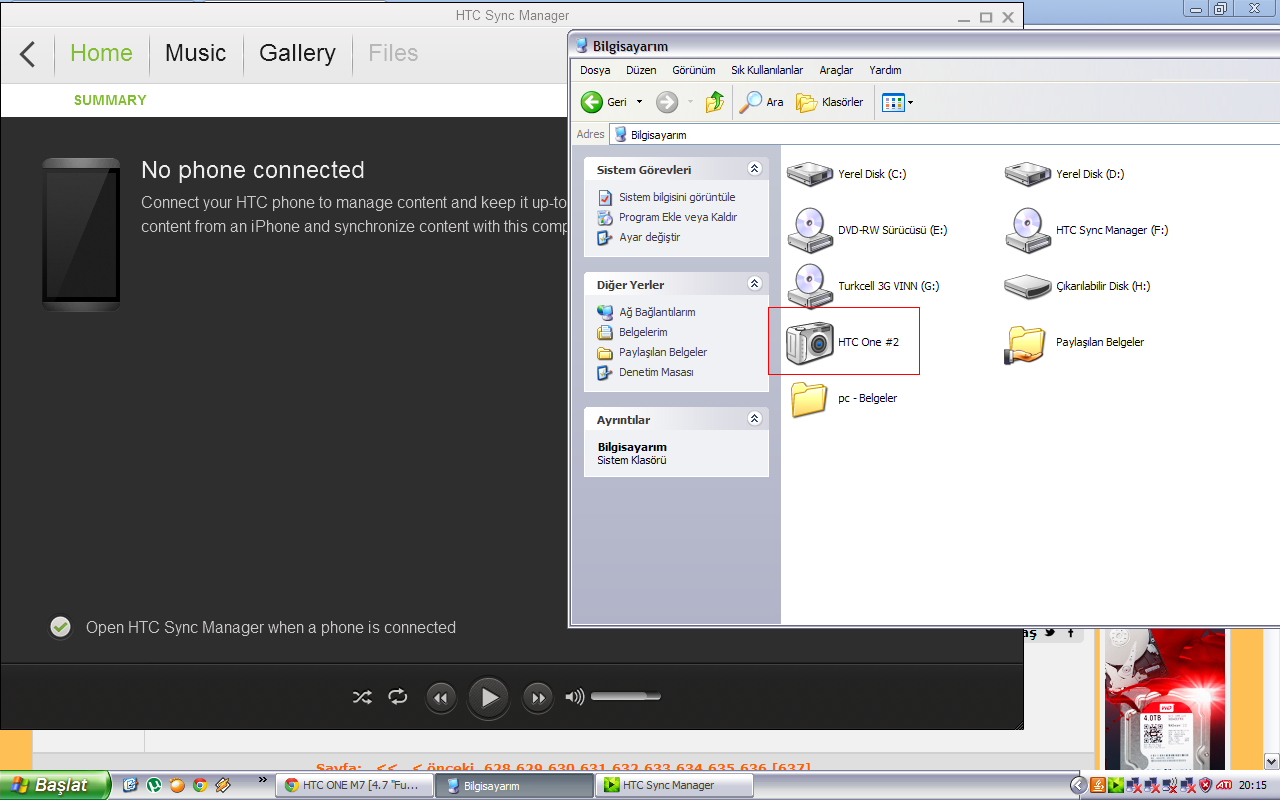
Task: Click 'Program Ekle veya Kaldır' link
Action: (x=678, y=217)
